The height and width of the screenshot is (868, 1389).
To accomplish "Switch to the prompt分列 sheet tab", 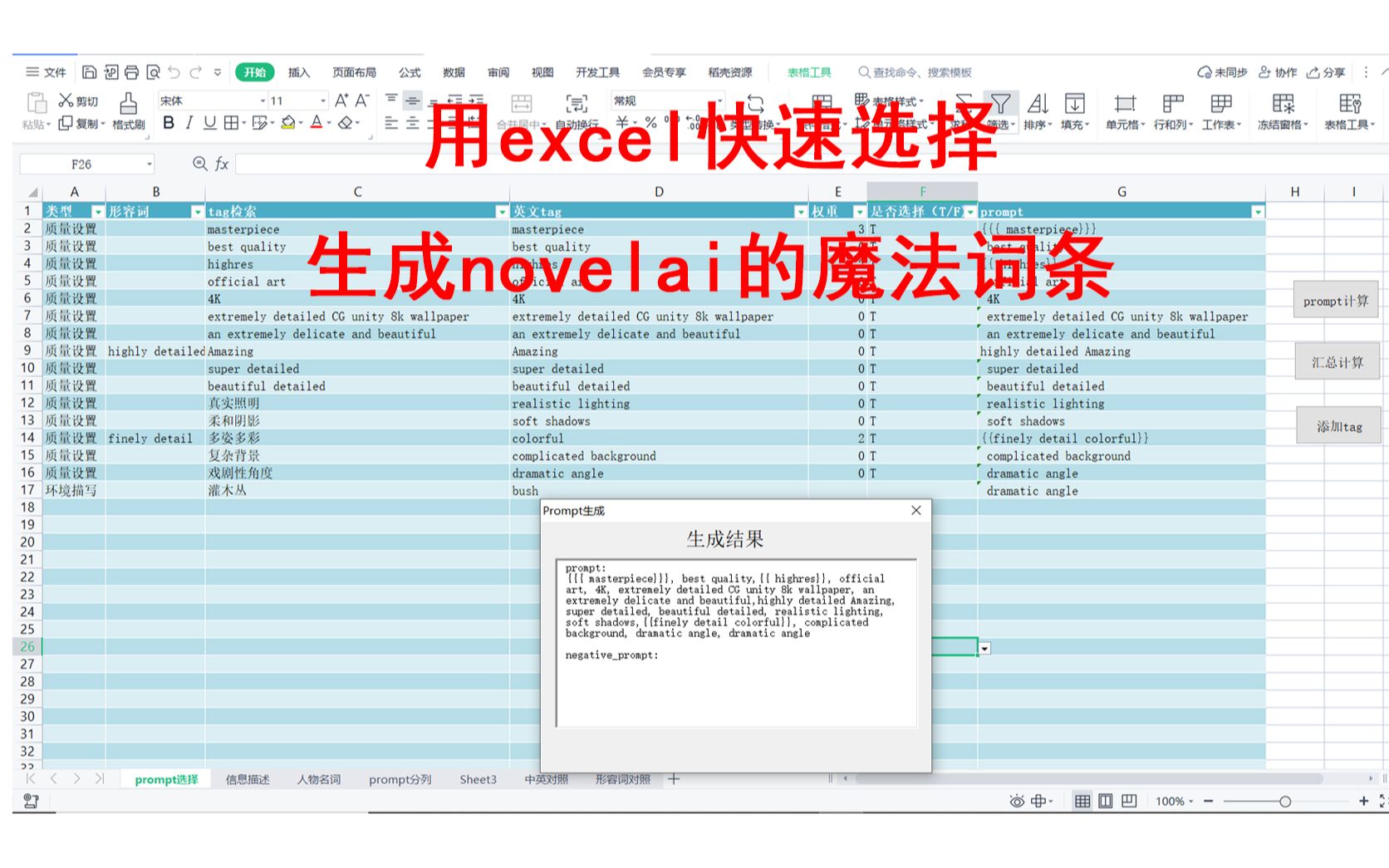I will tap(400, 779).
